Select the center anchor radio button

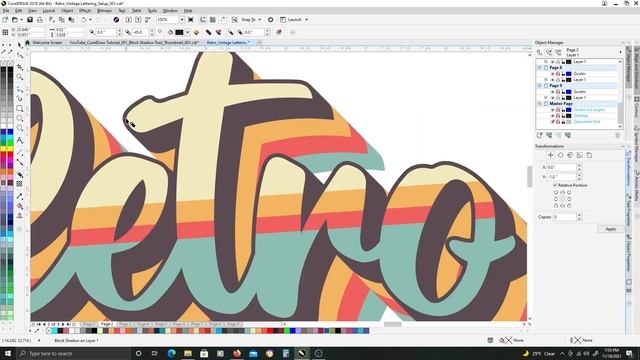pos(562,199)
